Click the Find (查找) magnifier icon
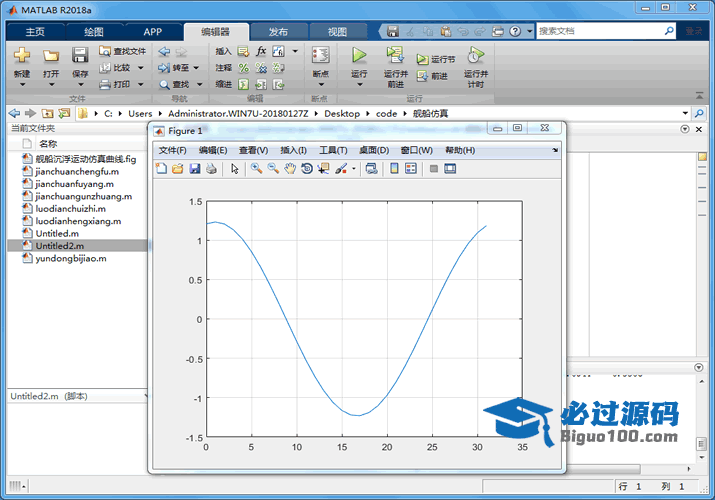The image size is (715, 500). [164, 85]
